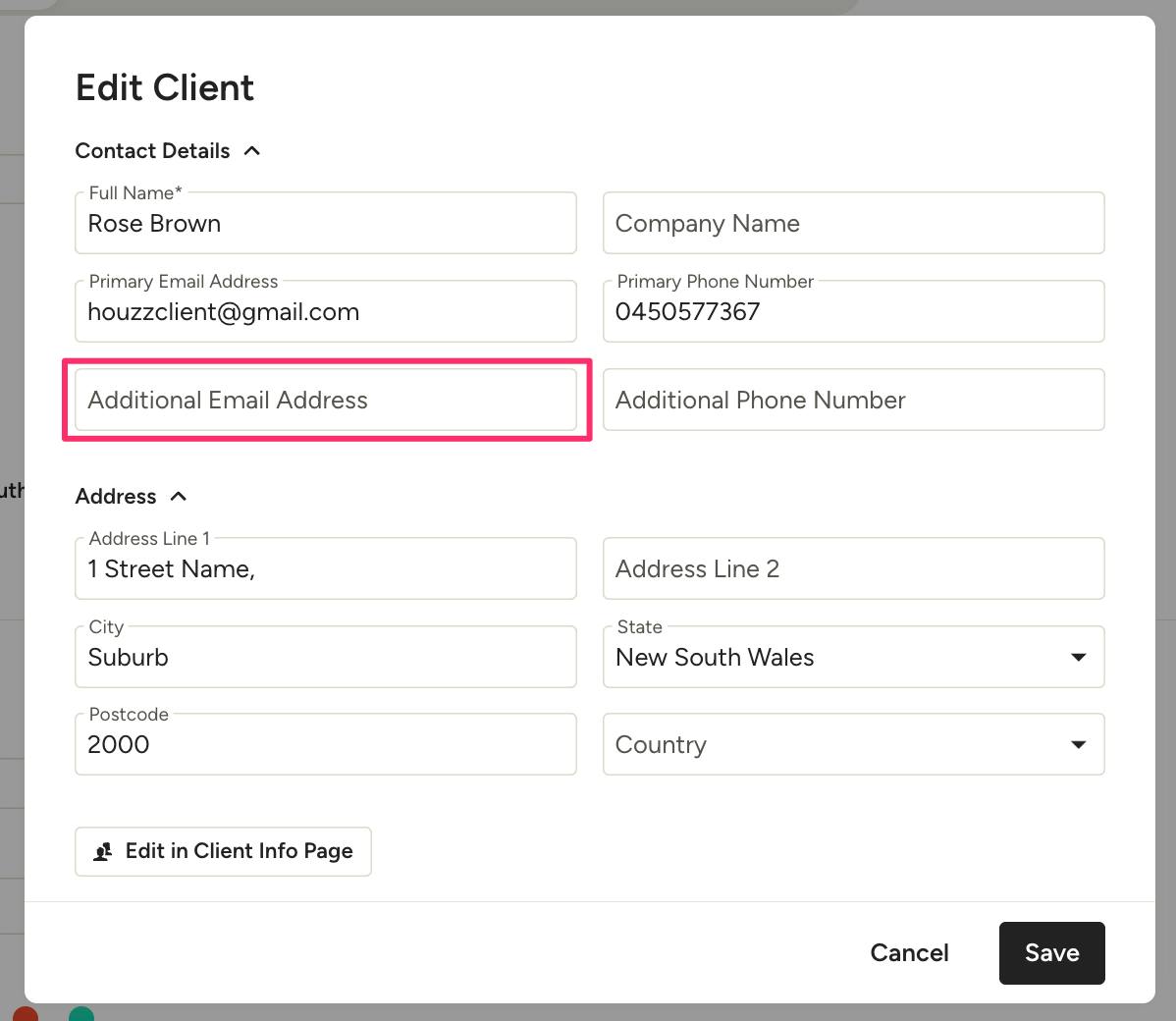
Task: Click the Postcode field showing 2000
Action: [x=326, y=744]
